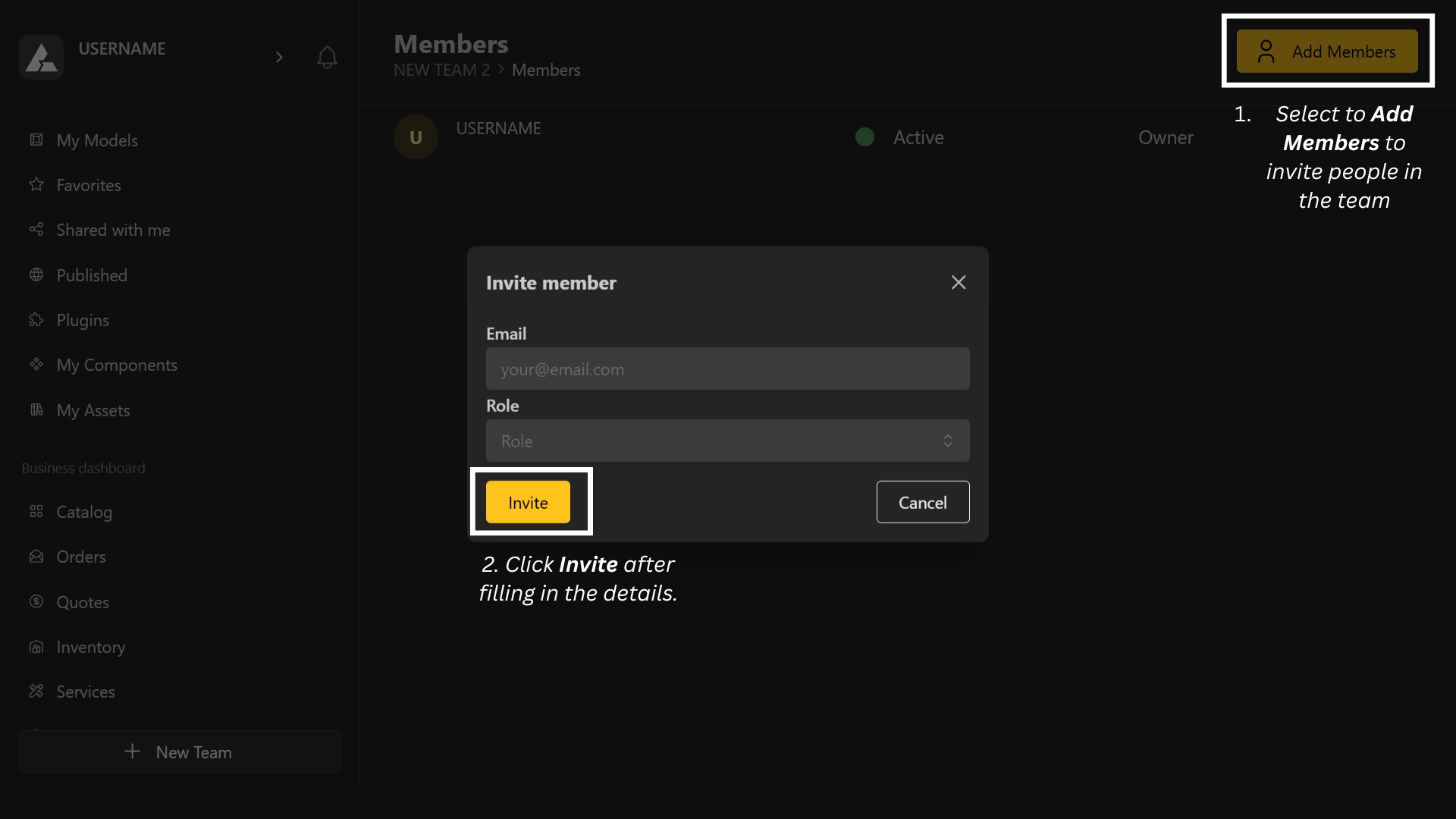The height and width of the screenshot is (819, 1456).
Task: Click the My Components icon
Action: (x=36, y=364)
